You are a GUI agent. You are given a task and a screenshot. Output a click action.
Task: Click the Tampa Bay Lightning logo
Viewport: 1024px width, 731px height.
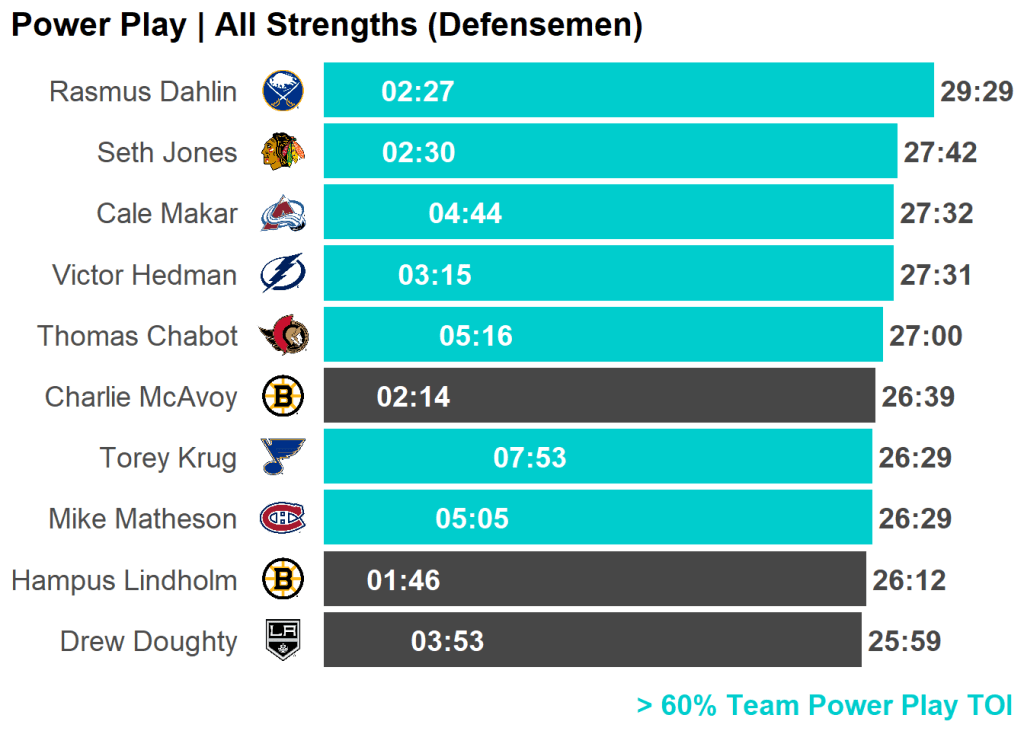click(x=282, y=275)
